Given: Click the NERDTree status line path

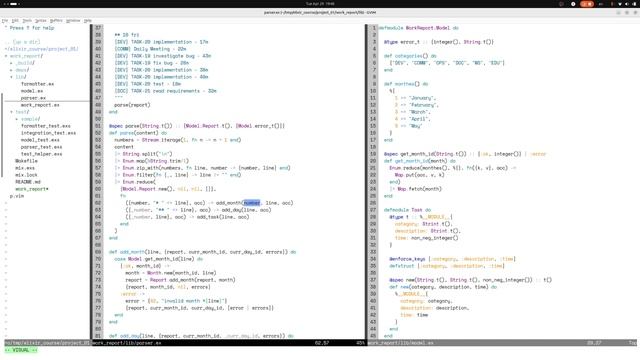Looking at the screenshot, I should 47,343.
